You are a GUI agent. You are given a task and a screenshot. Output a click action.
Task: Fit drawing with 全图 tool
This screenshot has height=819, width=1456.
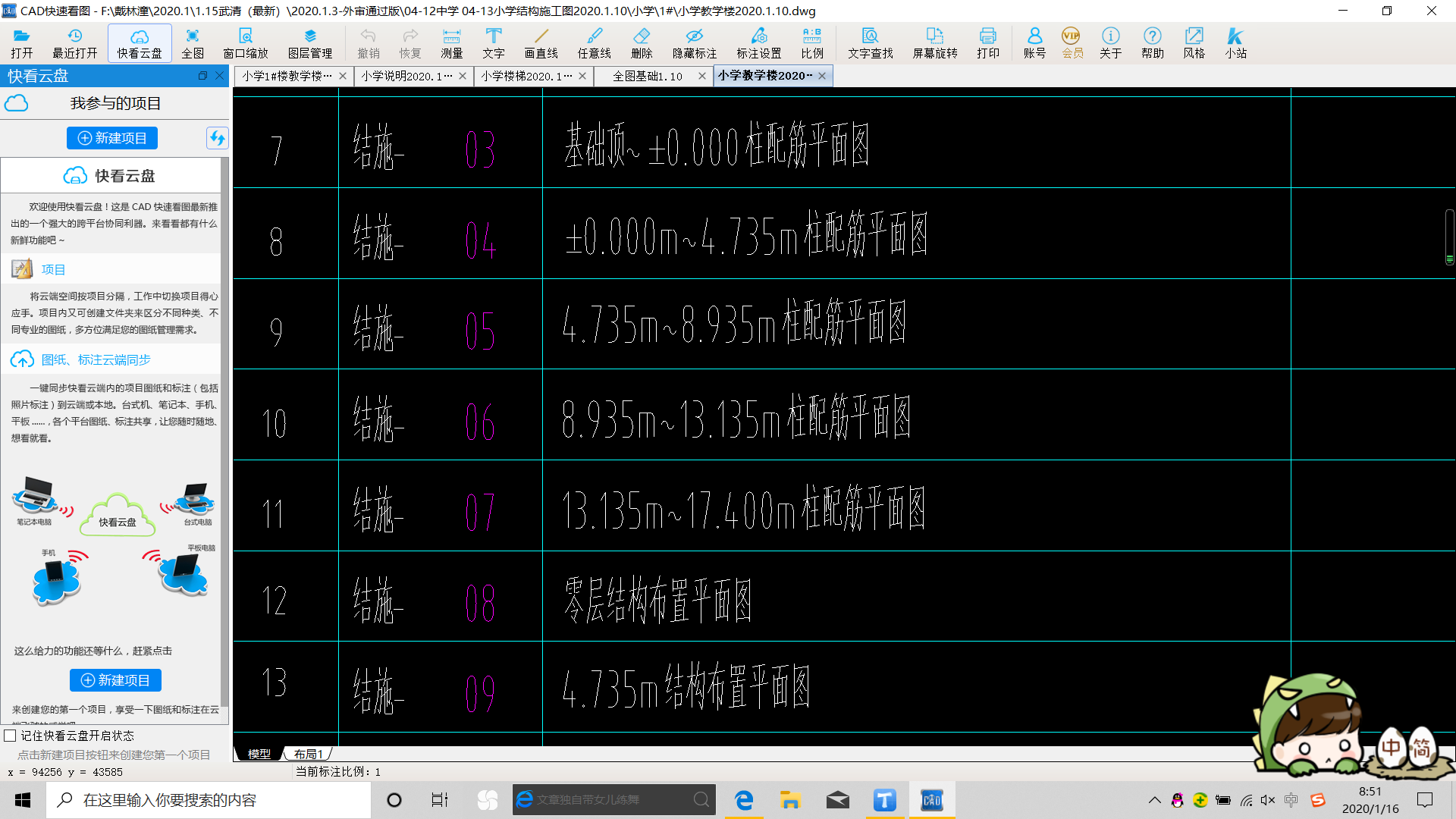193,43
